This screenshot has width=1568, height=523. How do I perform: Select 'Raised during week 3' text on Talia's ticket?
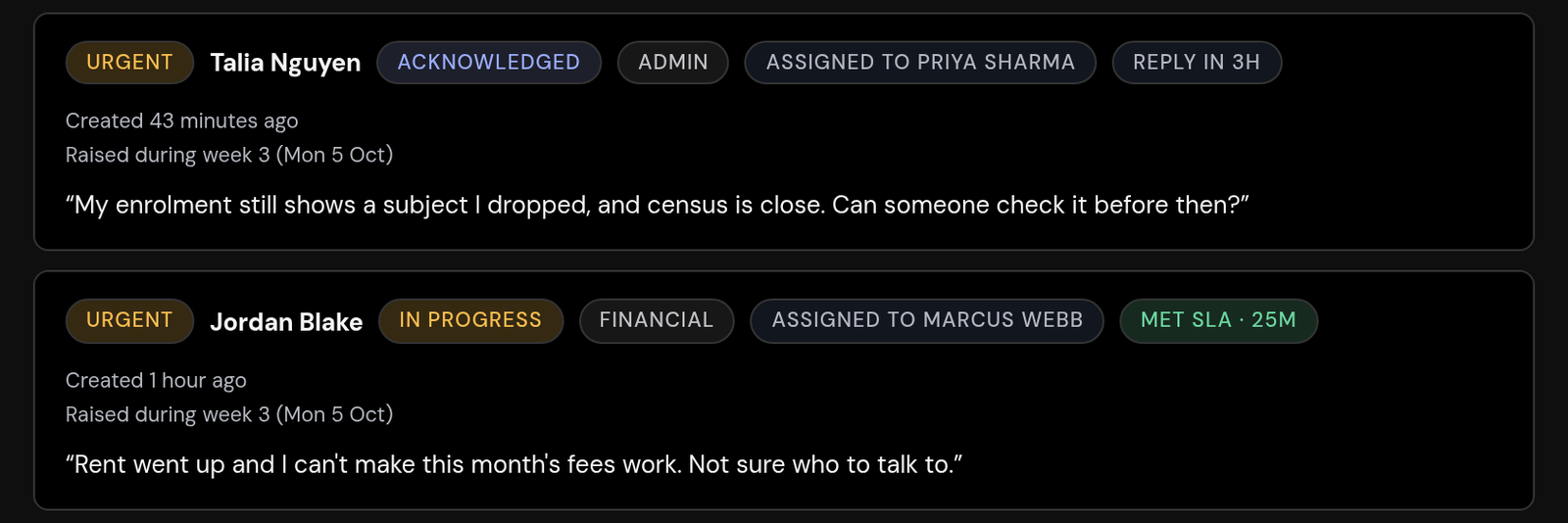pos(168,155)
